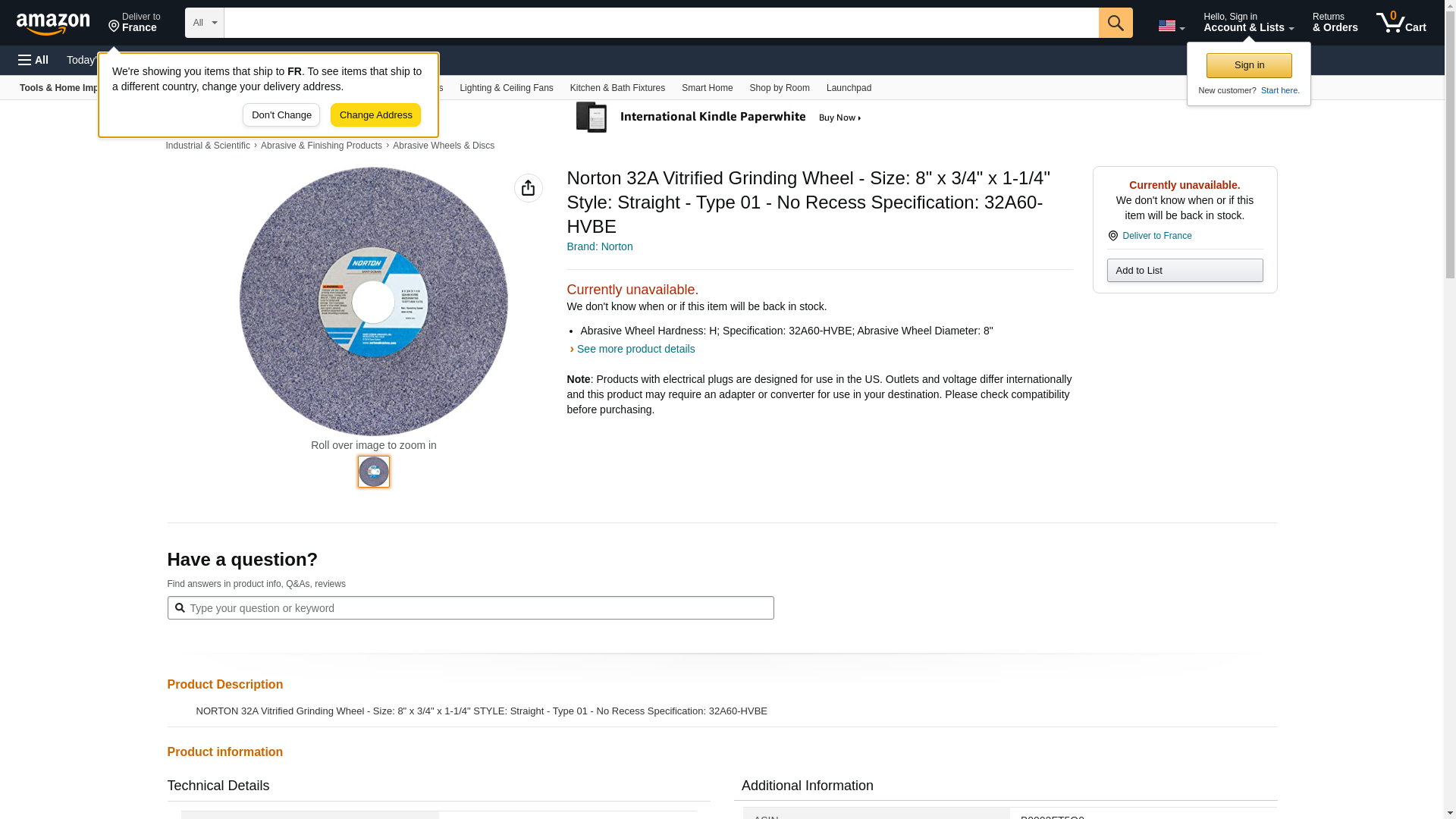
Task: Open Shop by Room category
Action: 779,88
